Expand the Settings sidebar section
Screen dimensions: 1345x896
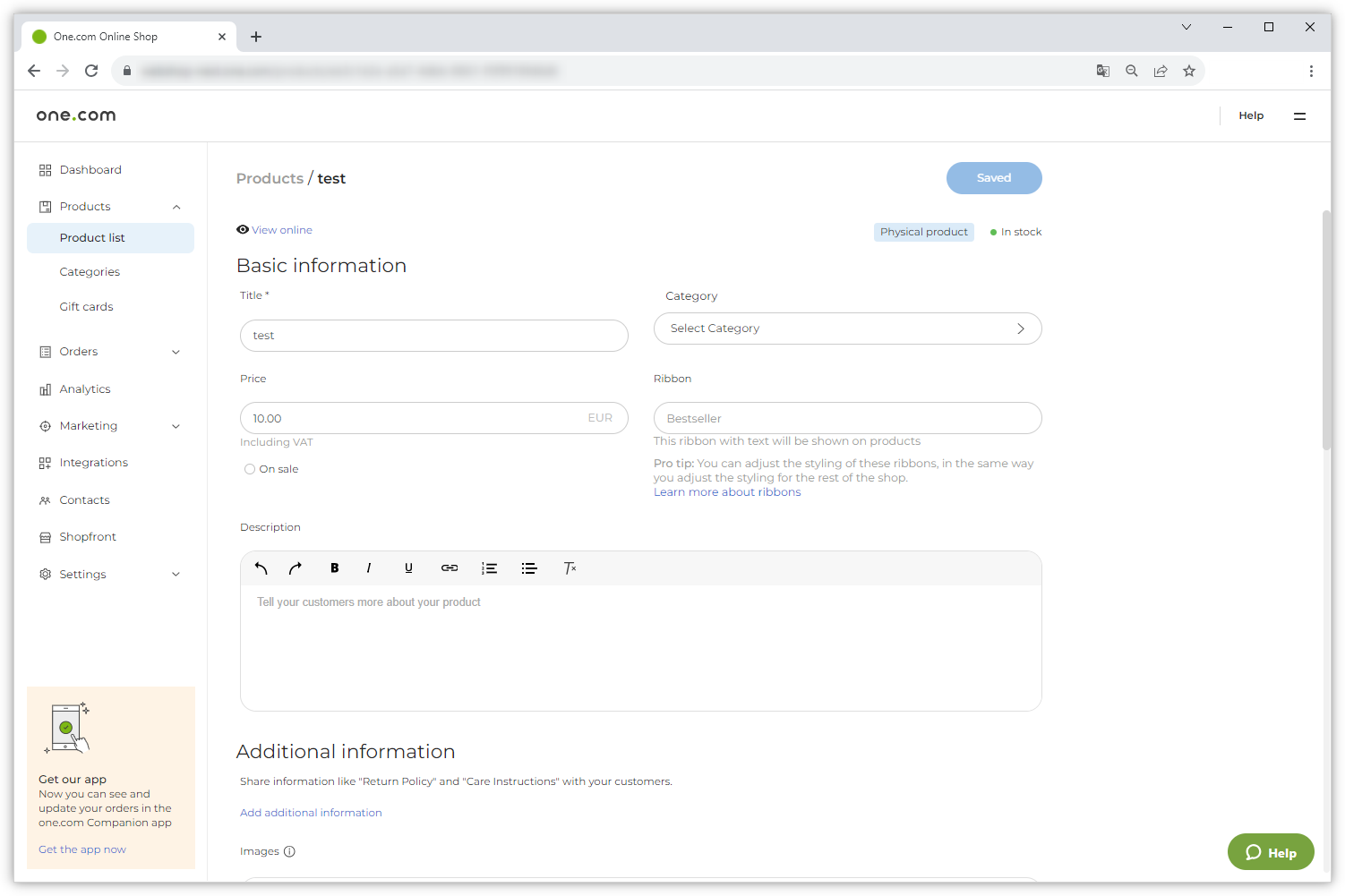pos(176,575)
